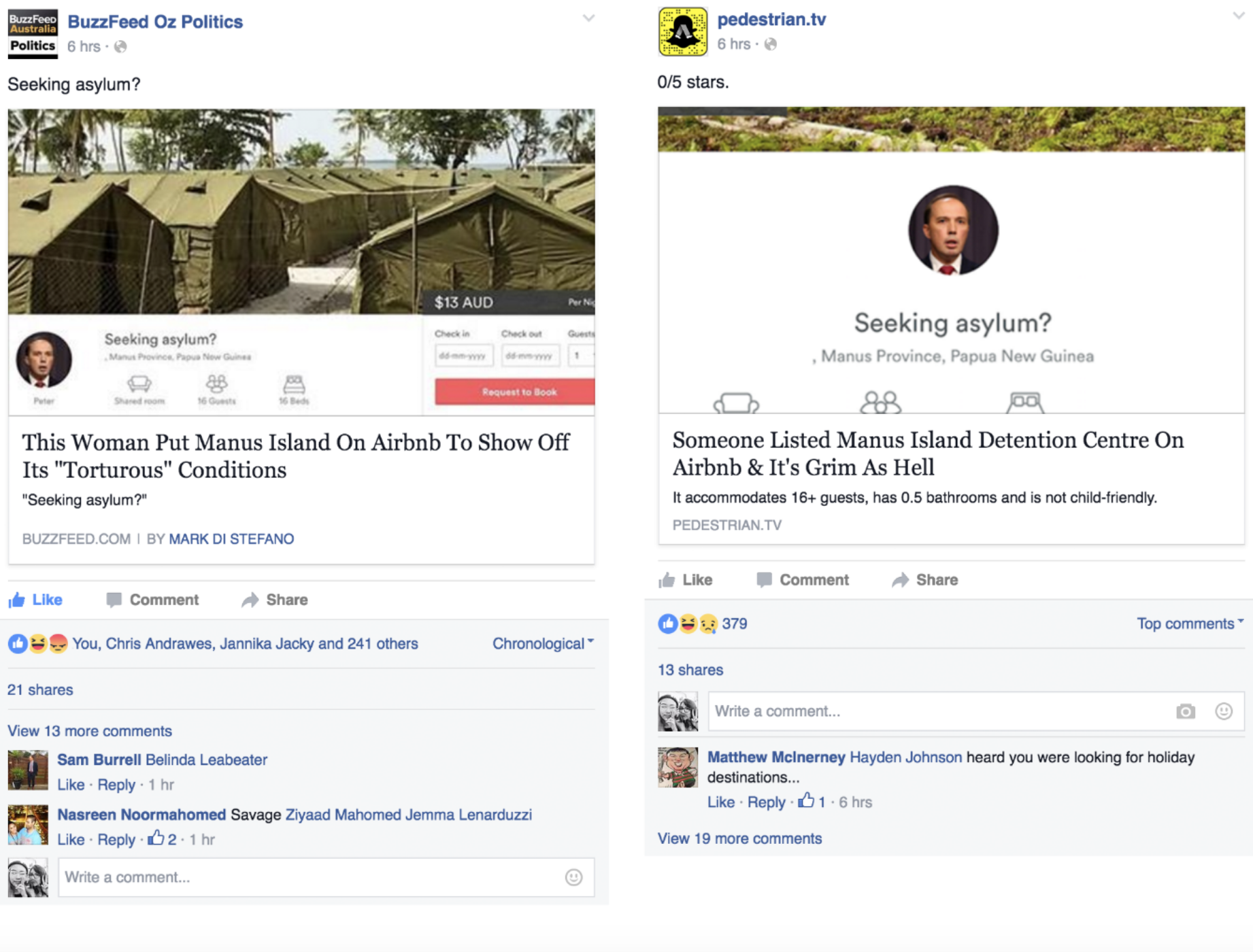Screen dimensions: 1253x952
Task: Open Jemma Lenarduzzi's tagged profile
Action: [469, 815]
